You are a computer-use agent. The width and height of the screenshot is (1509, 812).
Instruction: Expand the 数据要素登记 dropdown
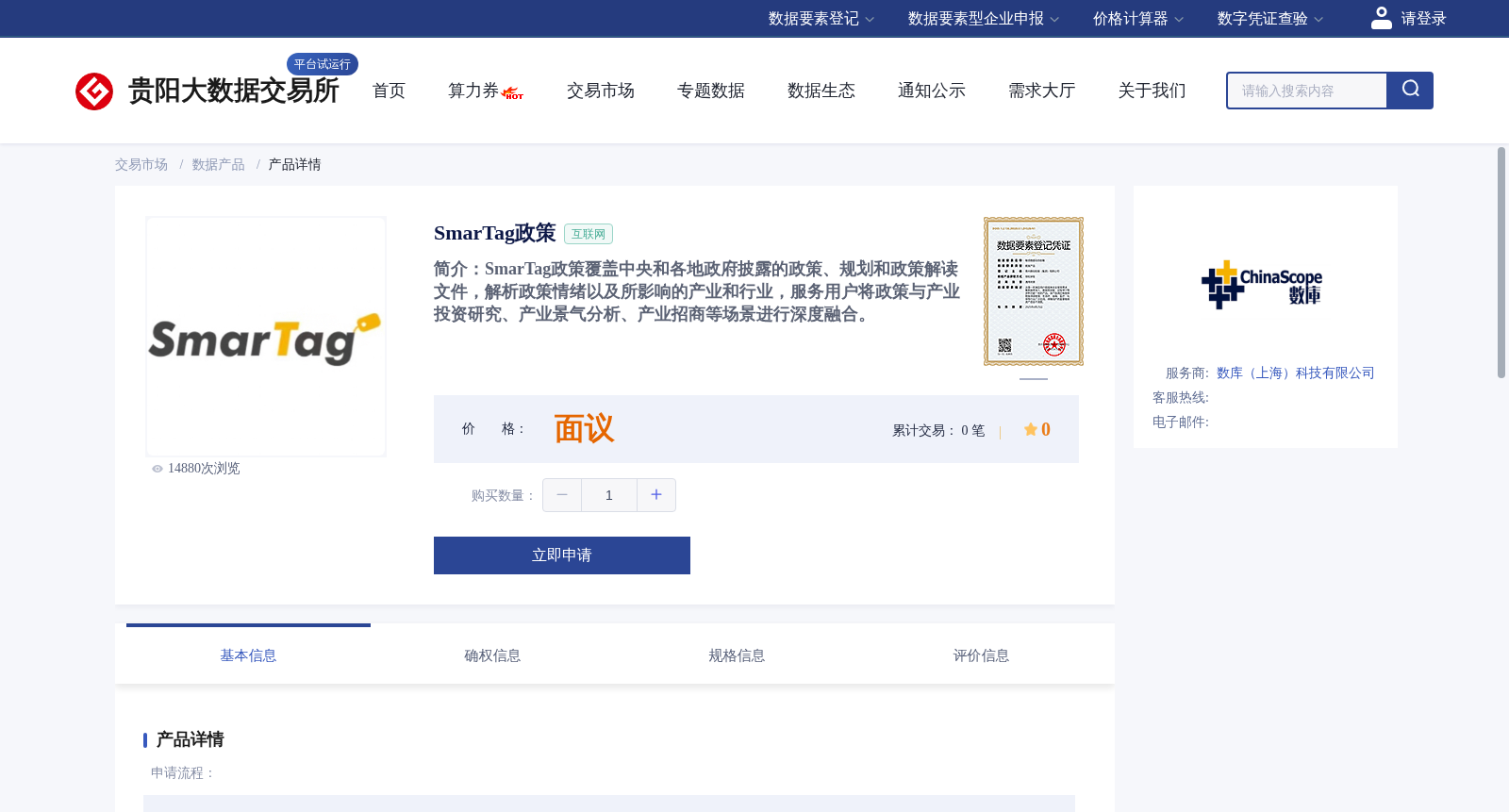(x=821, y=19)
